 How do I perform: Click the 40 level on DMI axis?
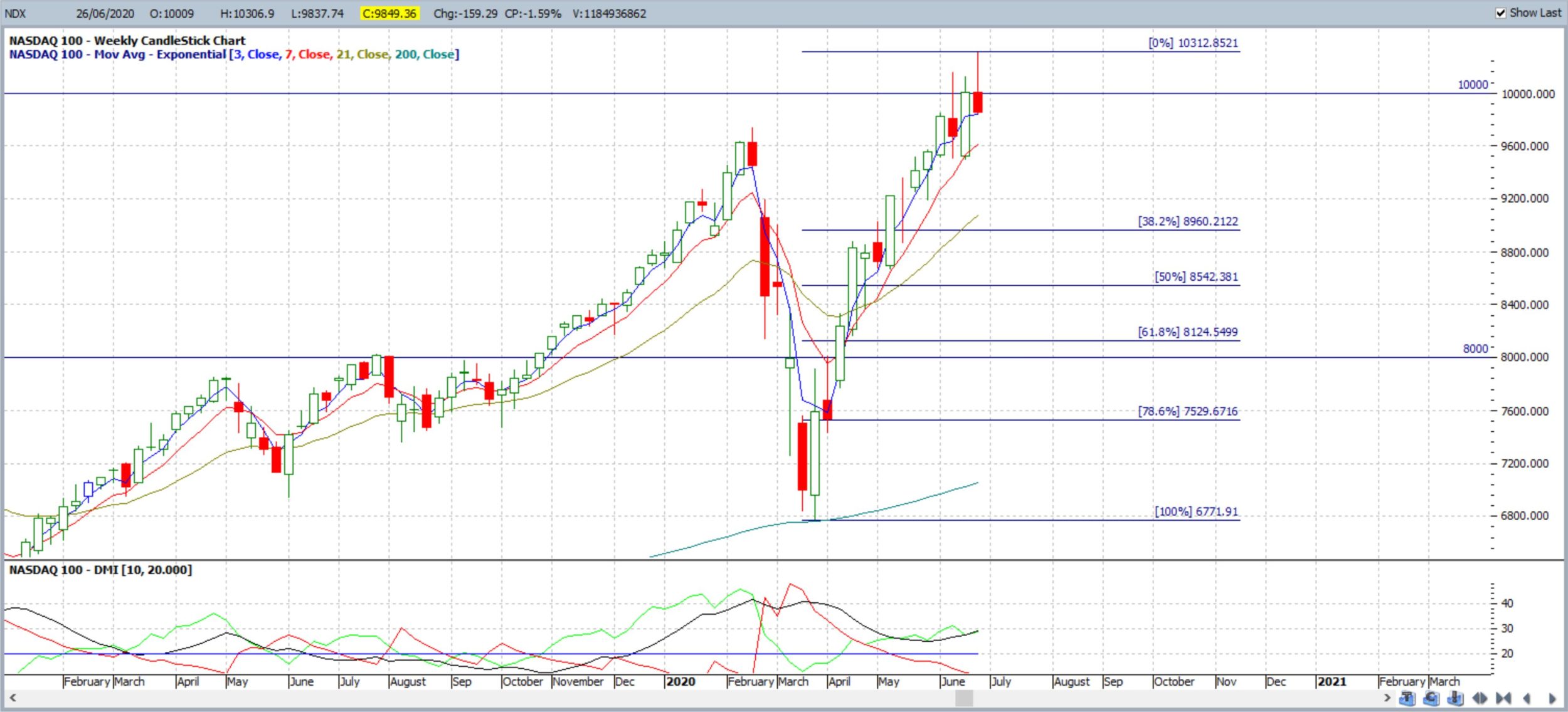[x=1507, y=603]
